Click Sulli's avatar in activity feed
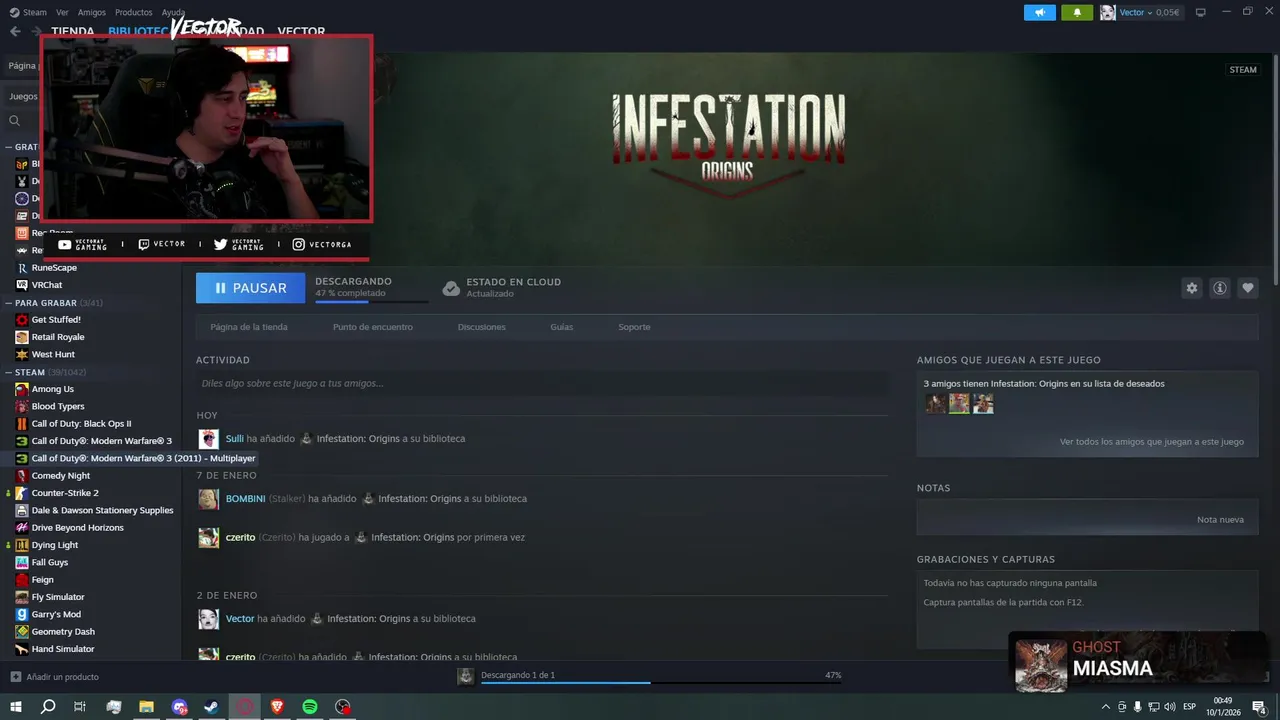 pos(208,439)
